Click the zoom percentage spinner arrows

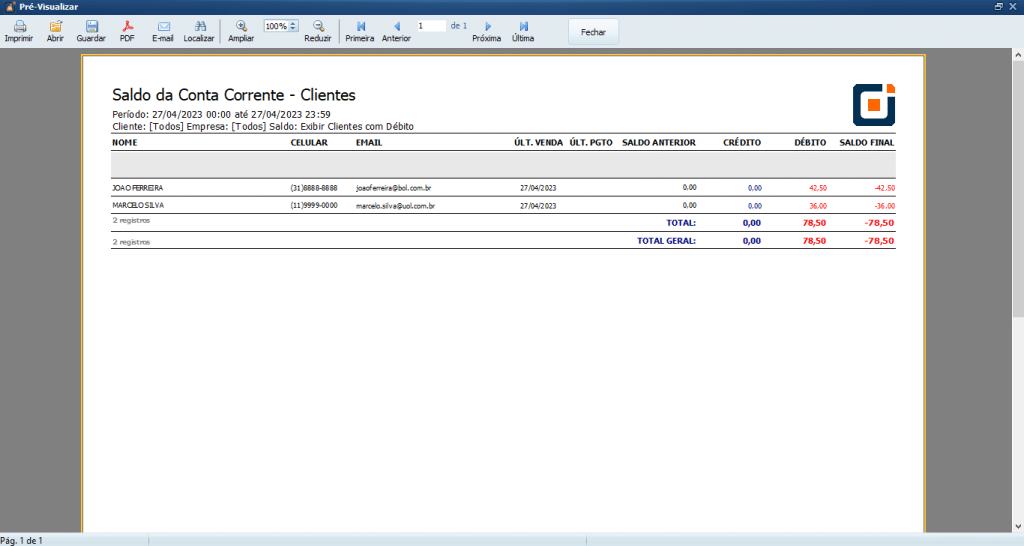coord(293,26)
